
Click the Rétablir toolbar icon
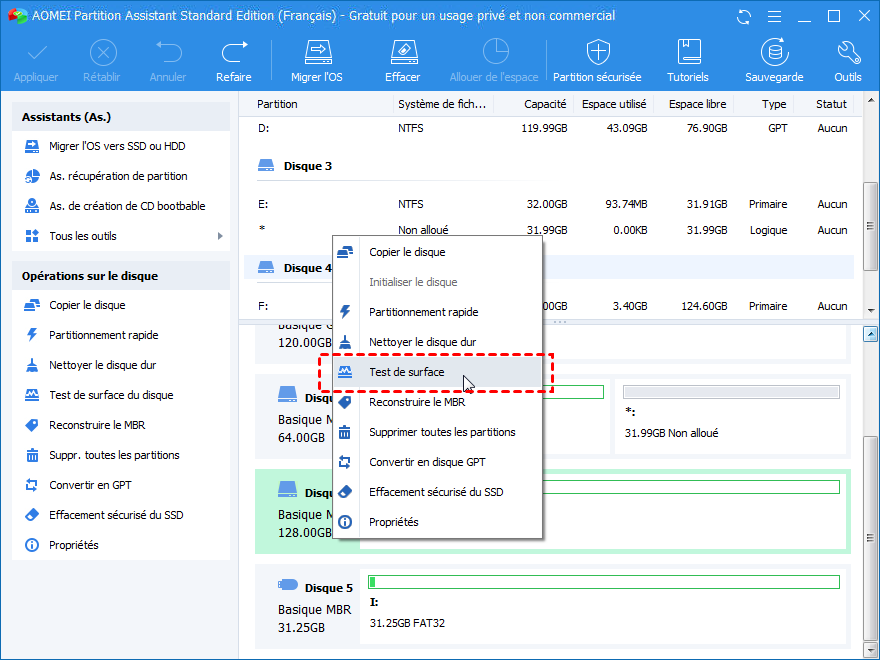[x=102, y=61]
